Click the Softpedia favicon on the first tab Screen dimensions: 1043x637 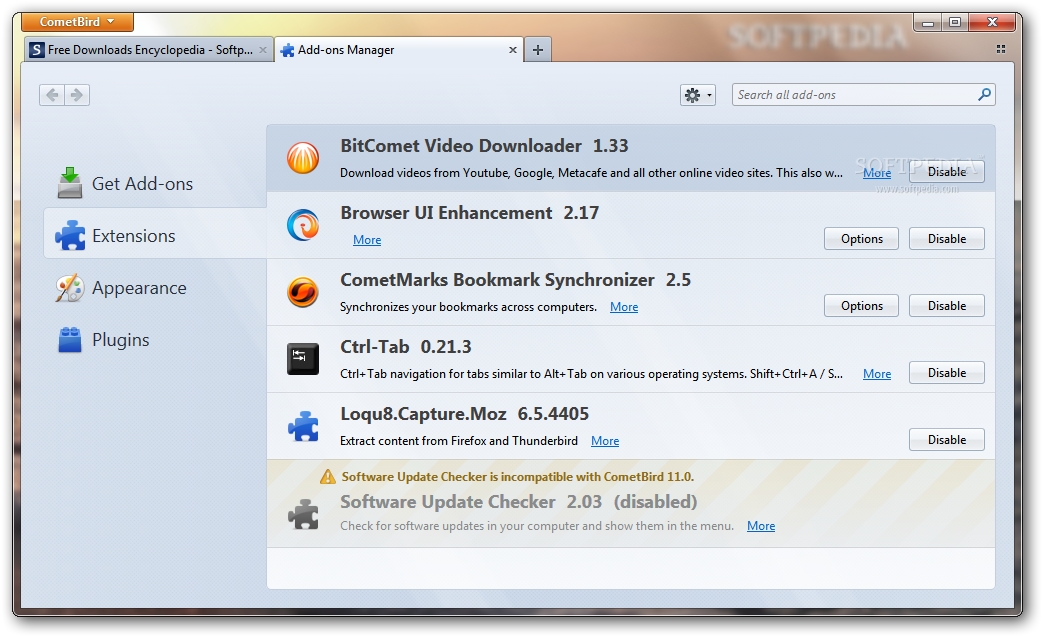(37, 50)
